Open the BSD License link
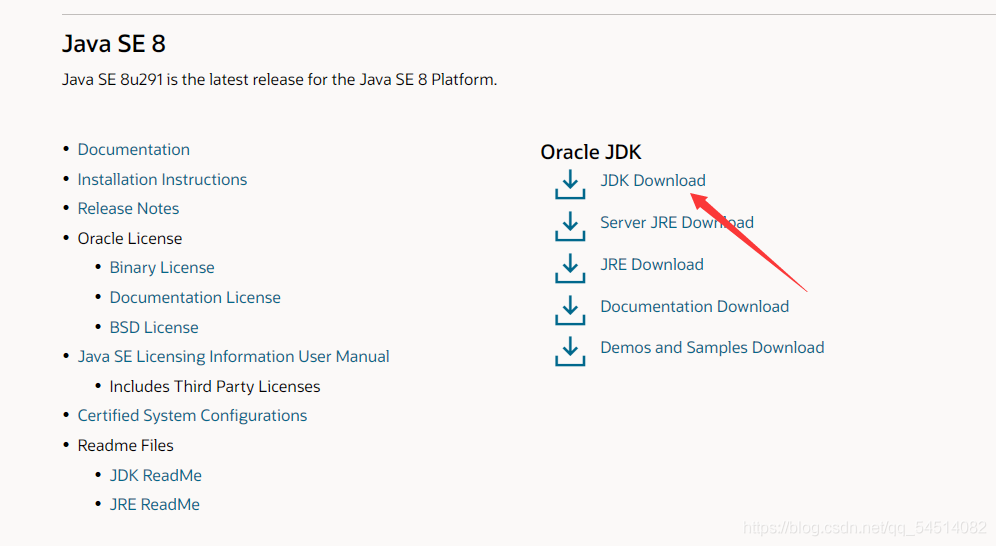 (154, 327)
